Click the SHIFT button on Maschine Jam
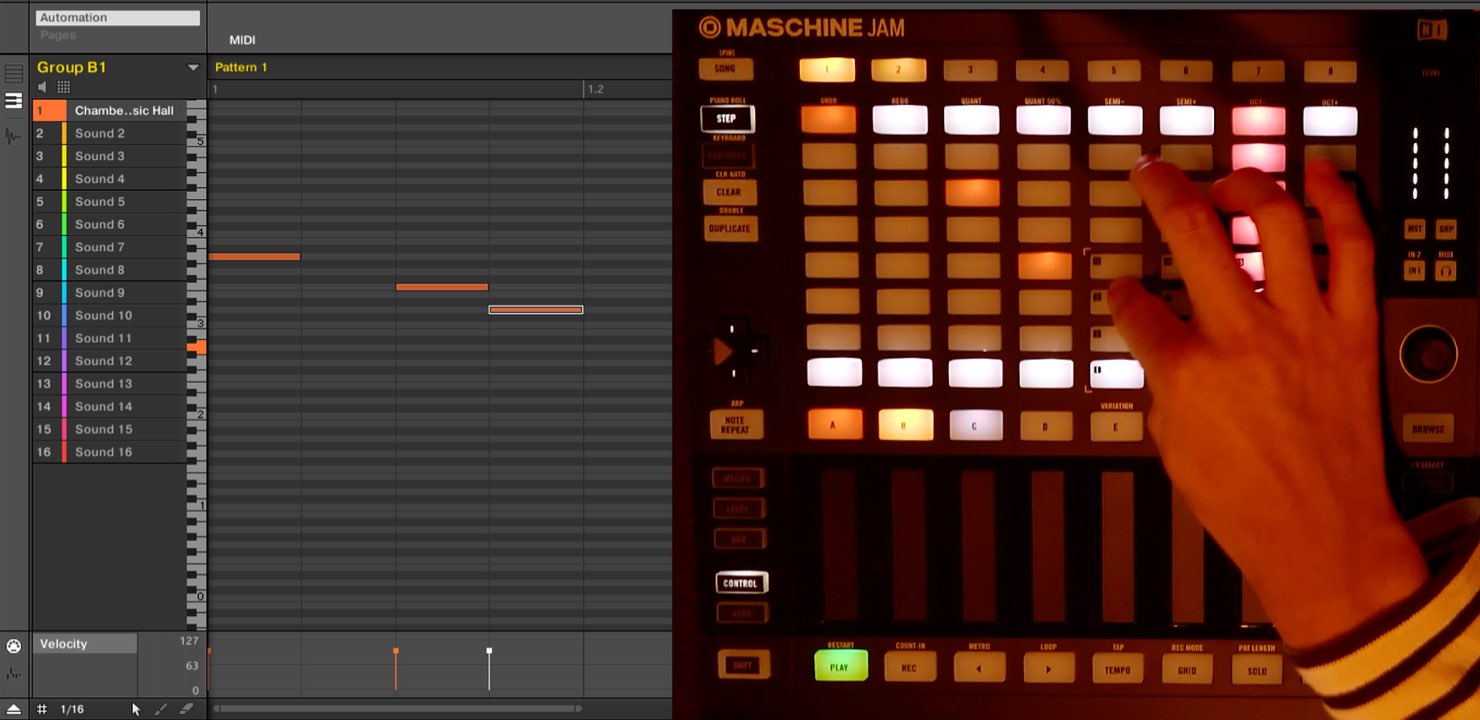1480x720 pixels. (x=744, y=664)
